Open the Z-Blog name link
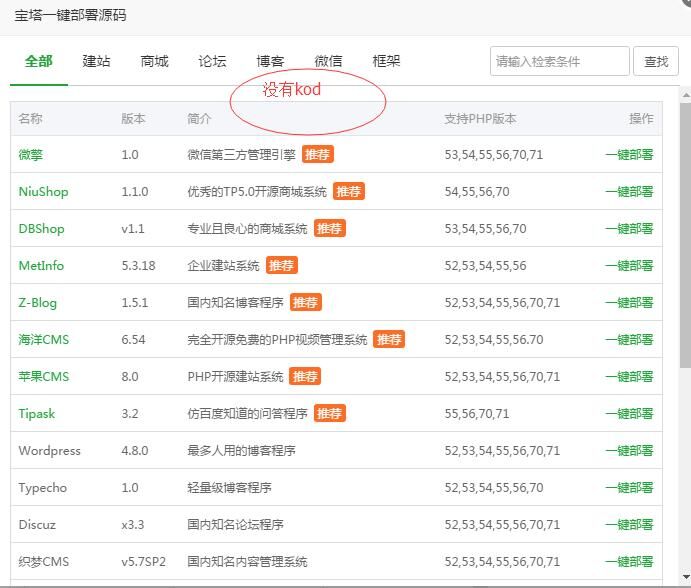The image size is (691, 588). [38, 303]
